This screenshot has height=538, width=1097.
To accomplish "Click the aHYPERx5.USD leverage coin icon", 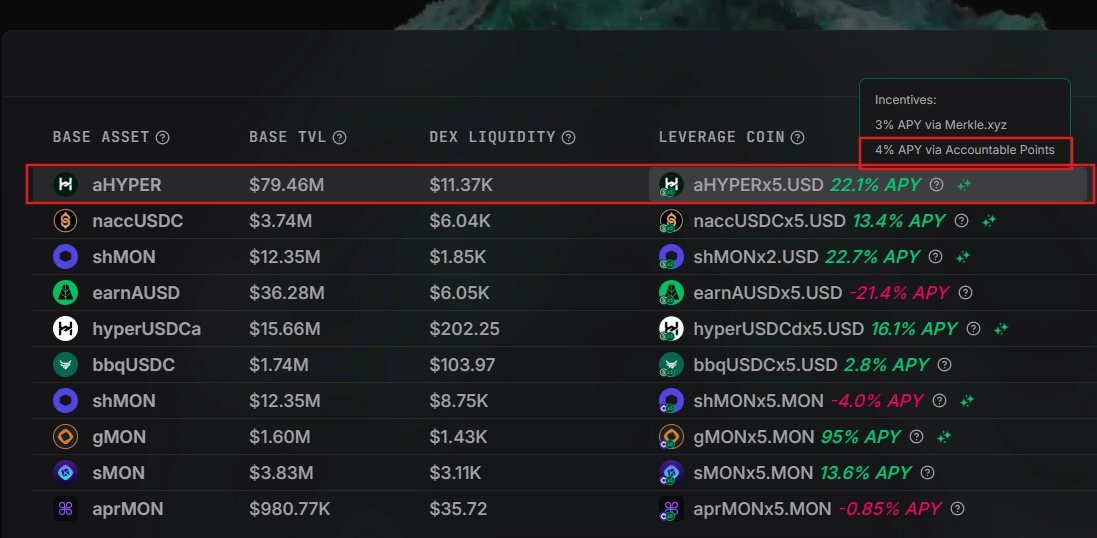I will tap(671, 185).
